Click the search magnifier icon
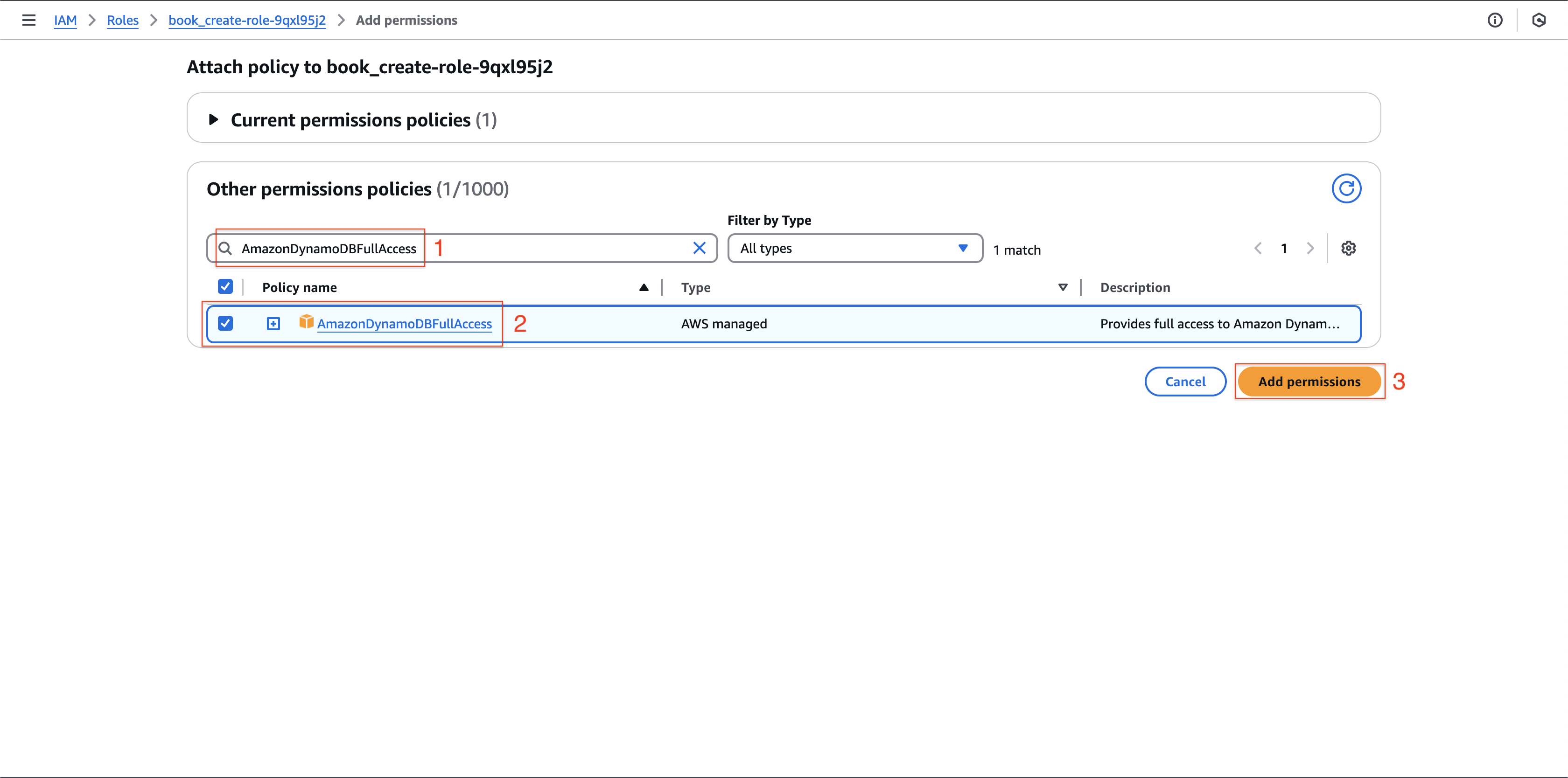The height and width of the screenshot is (778, 1568). click(225, 248)
